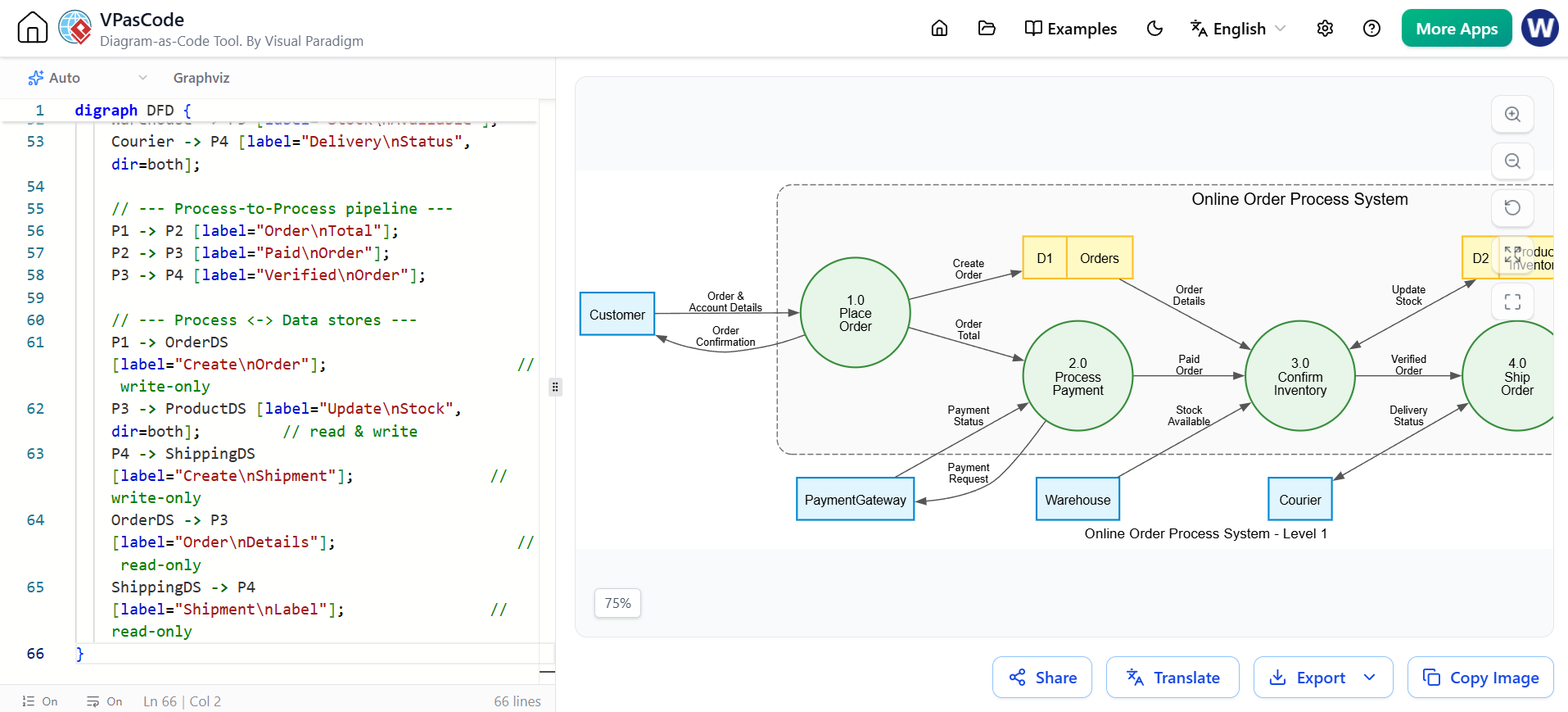Click the 'Online Order Process System' diagram title
1568x712 pixels.
1299,199
